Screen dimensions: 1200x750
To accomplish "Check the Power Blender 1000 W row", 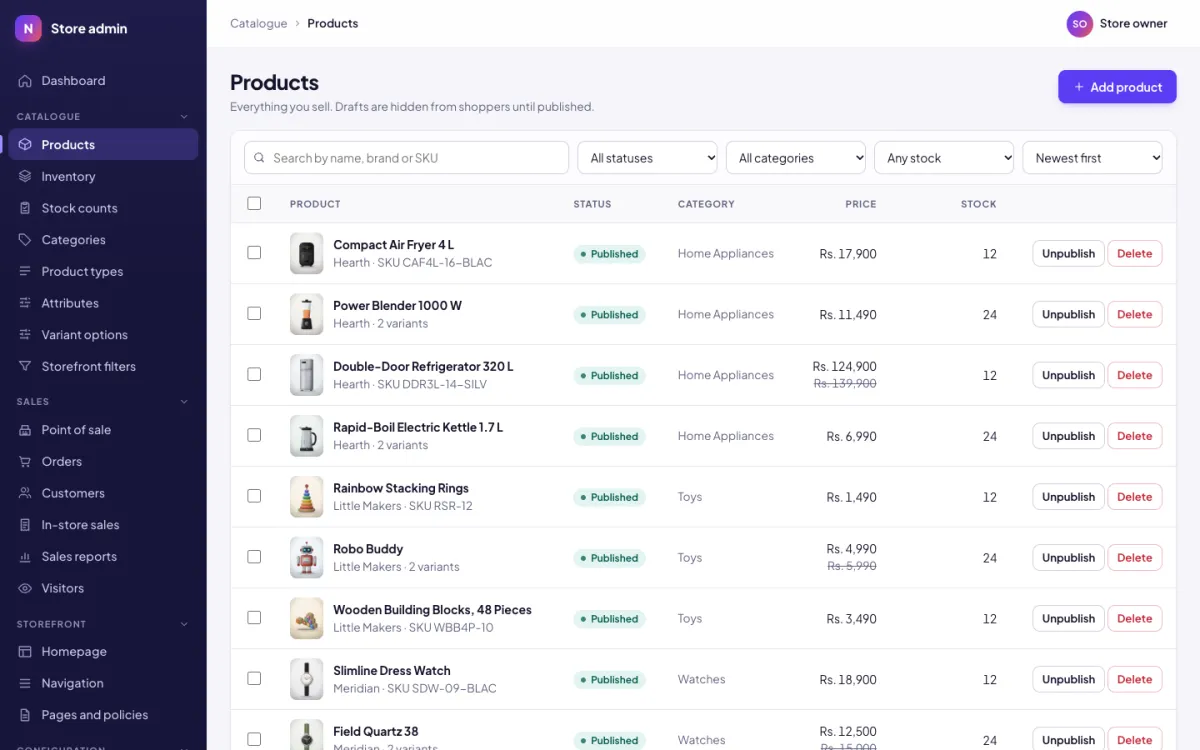I will coord(254,314).
